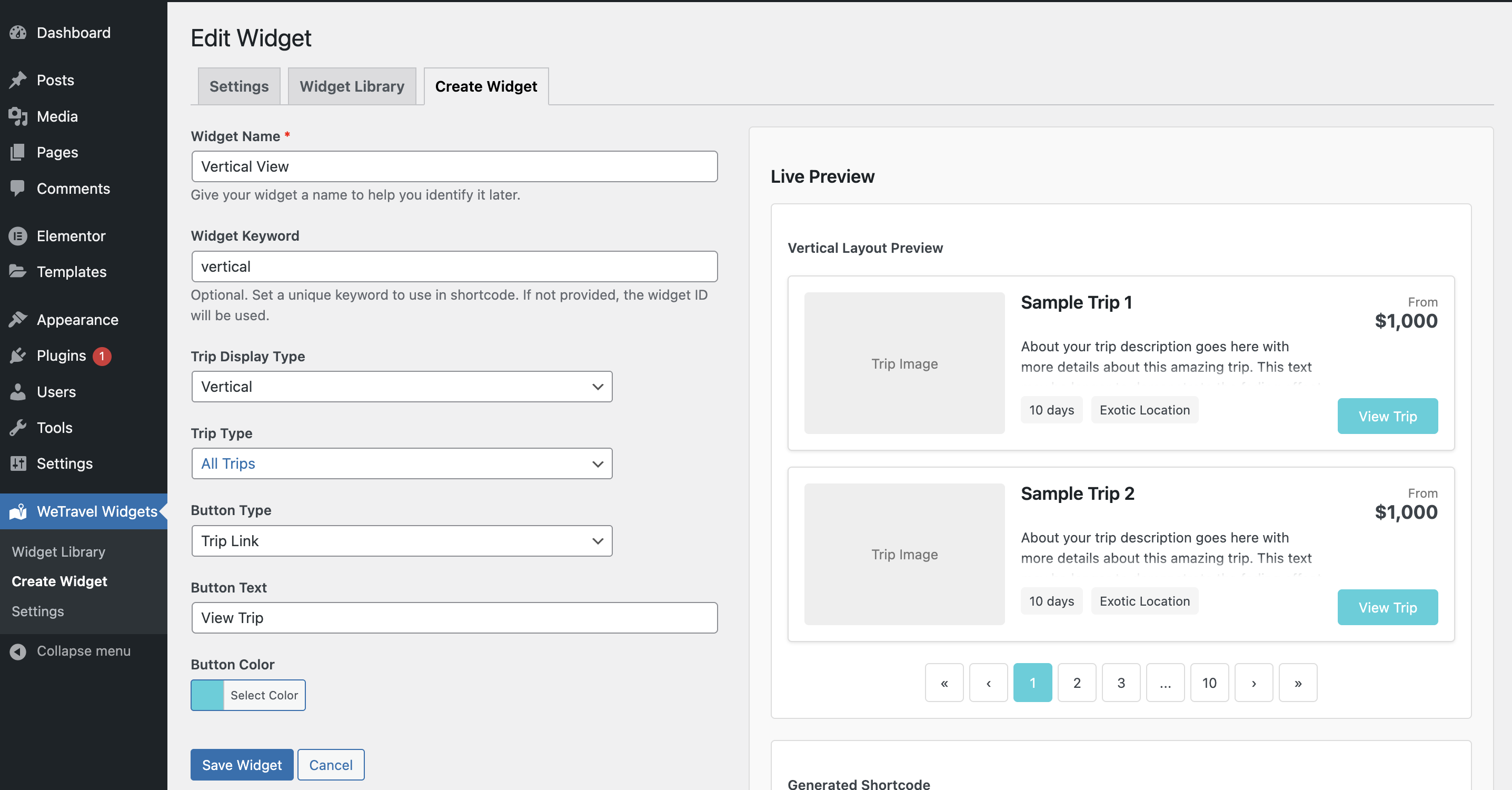Click the Cancel button
This screenshot has width=1512, height=790.
[x=331, y=764]
